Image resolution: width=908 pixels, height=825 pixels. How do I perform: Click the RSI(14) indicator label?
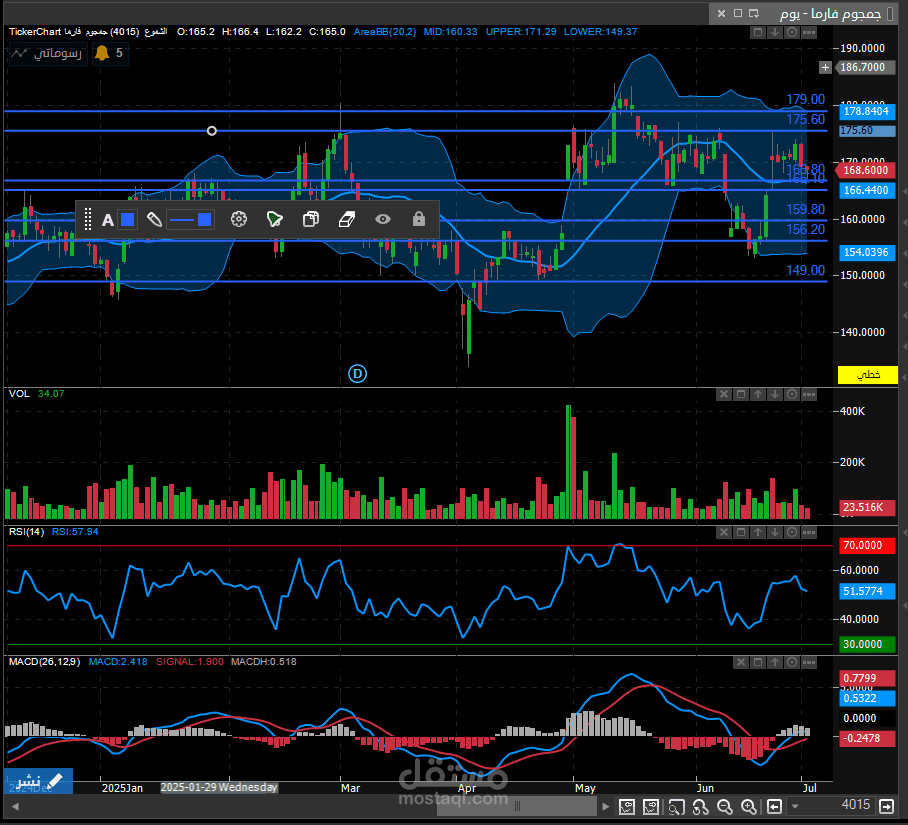pos(26,531)
